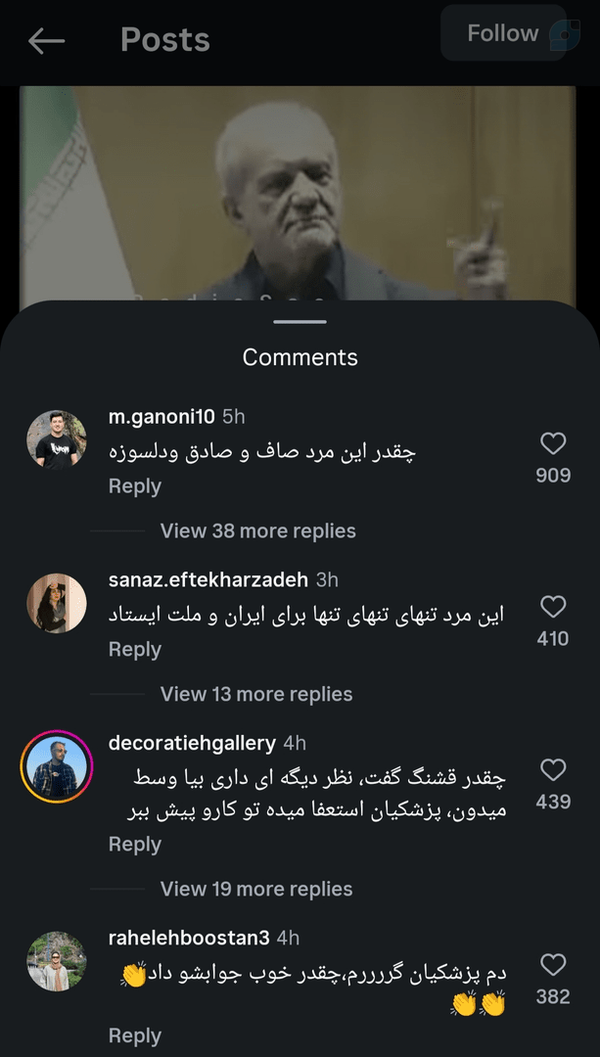
Task: Like m.ganoni10's comment with heart icon
Action: click(x=553, y=444)
